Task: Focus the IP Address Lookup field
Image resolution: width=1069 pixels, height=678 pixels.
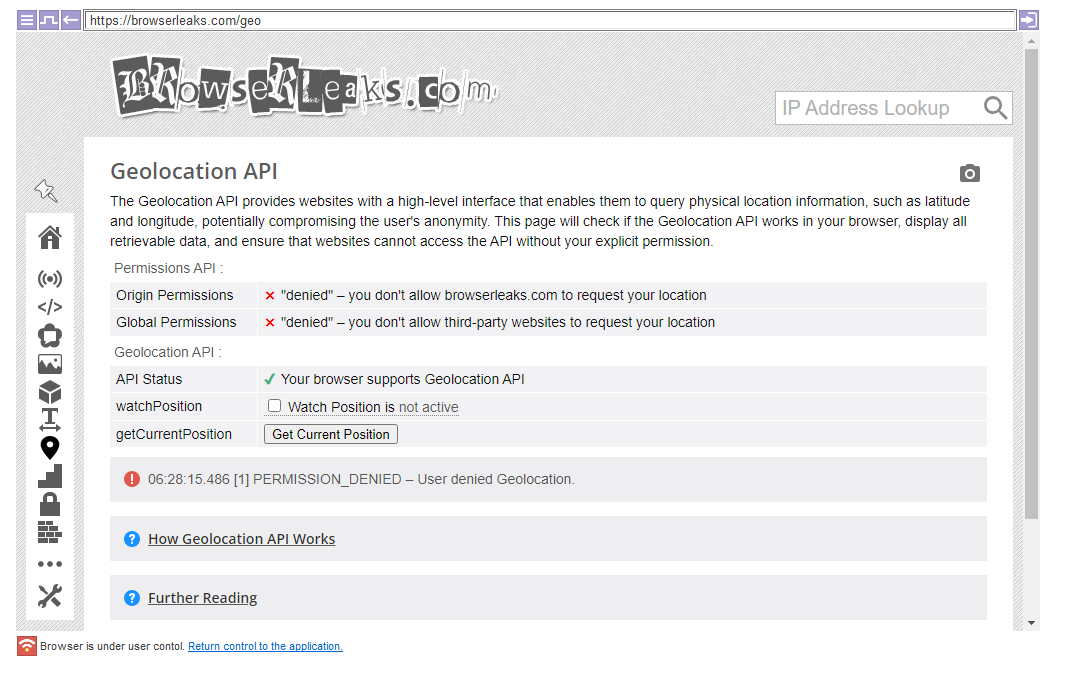Action: pyautogui.click(x=875, y=108)
